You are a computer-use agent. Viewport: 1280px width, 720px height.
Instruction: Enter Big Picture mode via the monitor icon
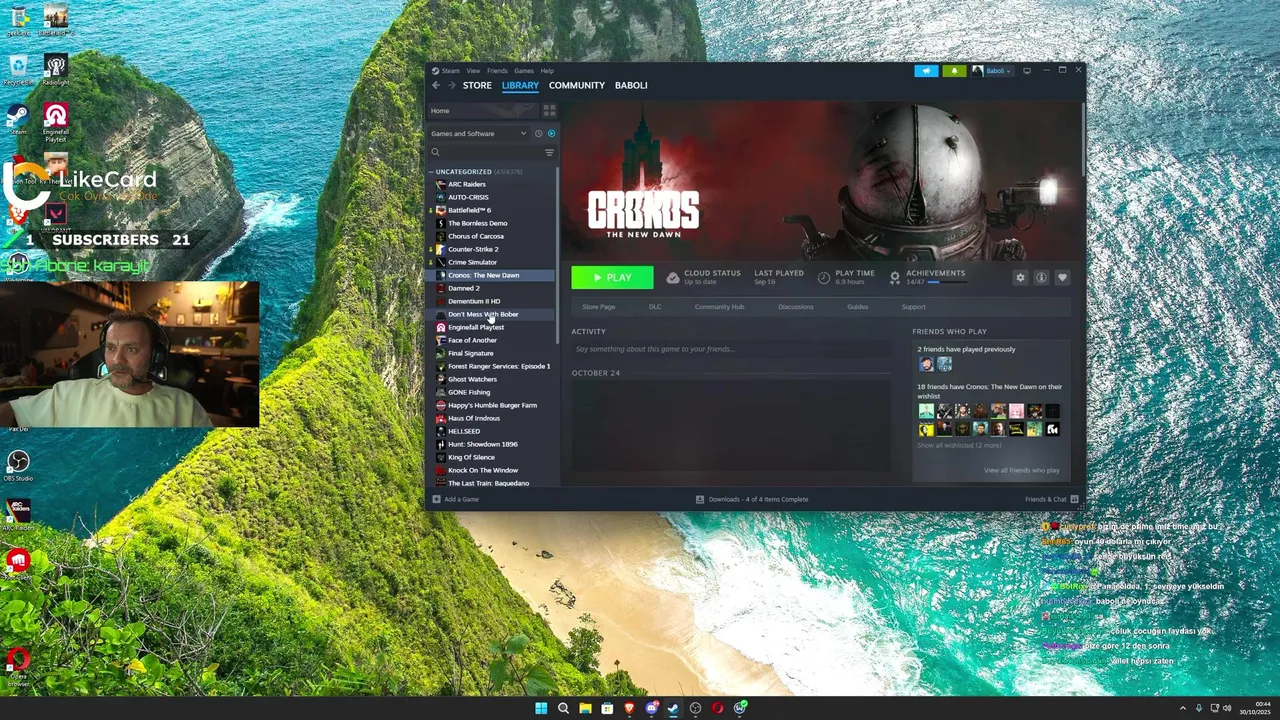(1026, 71)
